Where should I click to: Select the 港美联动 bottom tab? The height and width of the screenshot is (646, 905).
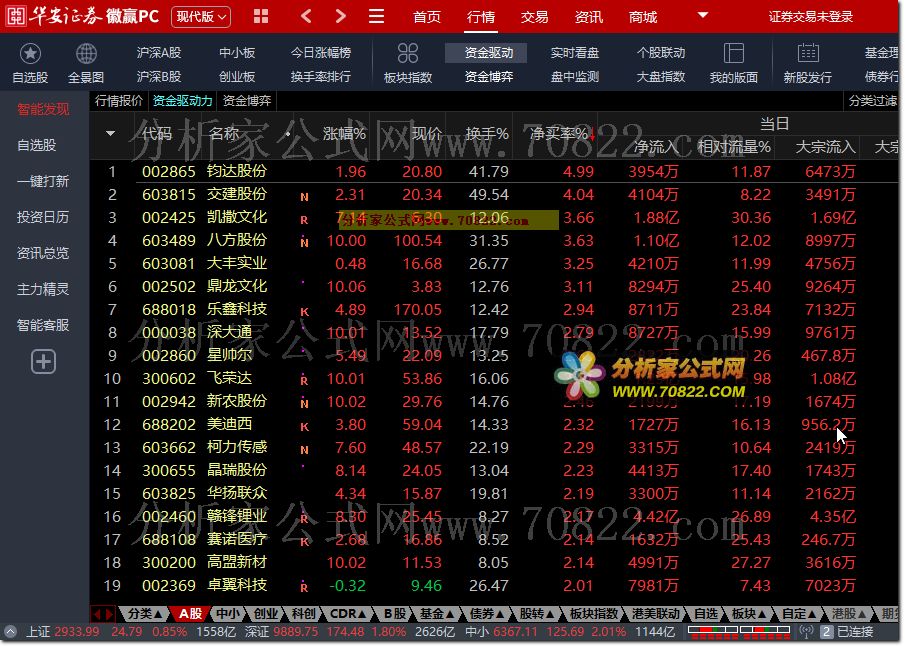pos(656,614)
